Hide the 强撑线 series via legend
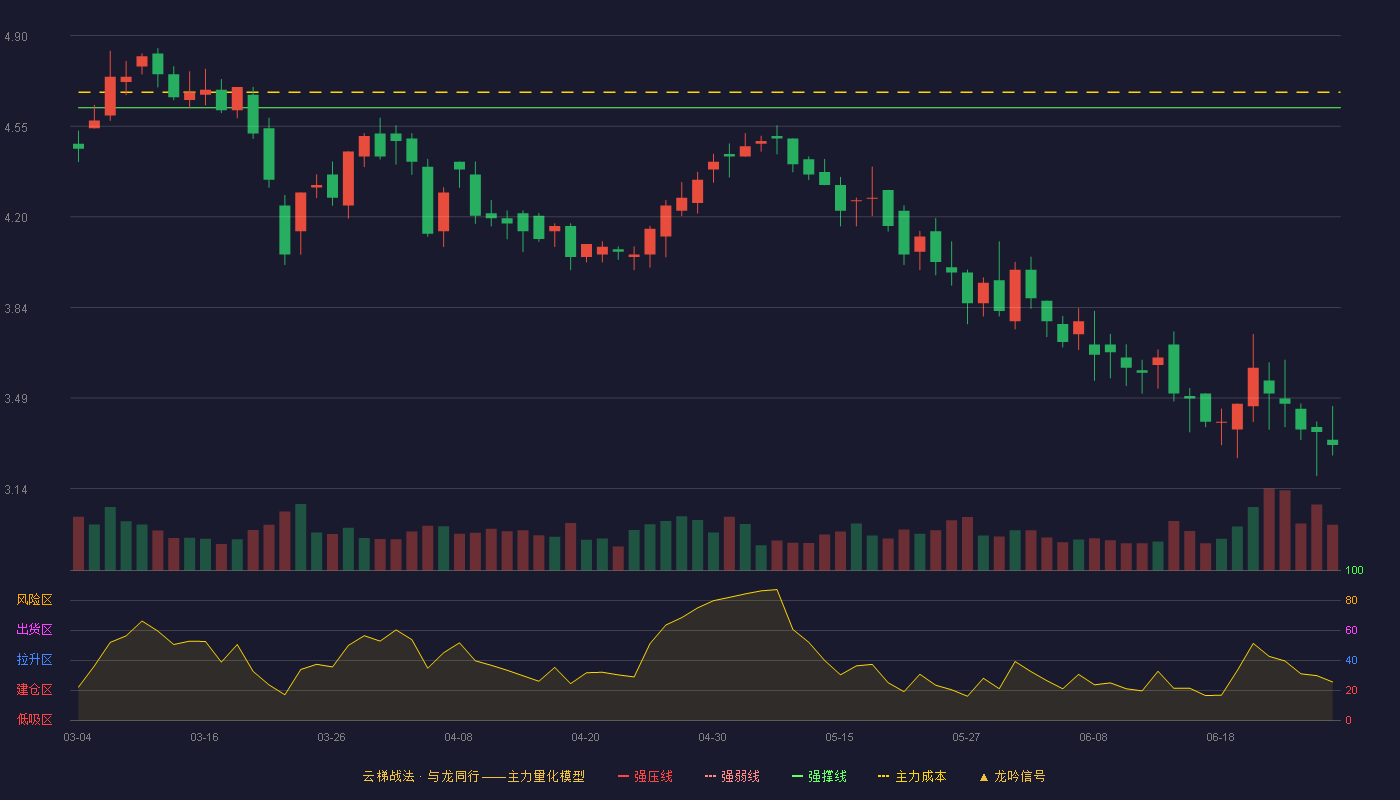This screenshot has height=800, width=1400. coord(819,776)
